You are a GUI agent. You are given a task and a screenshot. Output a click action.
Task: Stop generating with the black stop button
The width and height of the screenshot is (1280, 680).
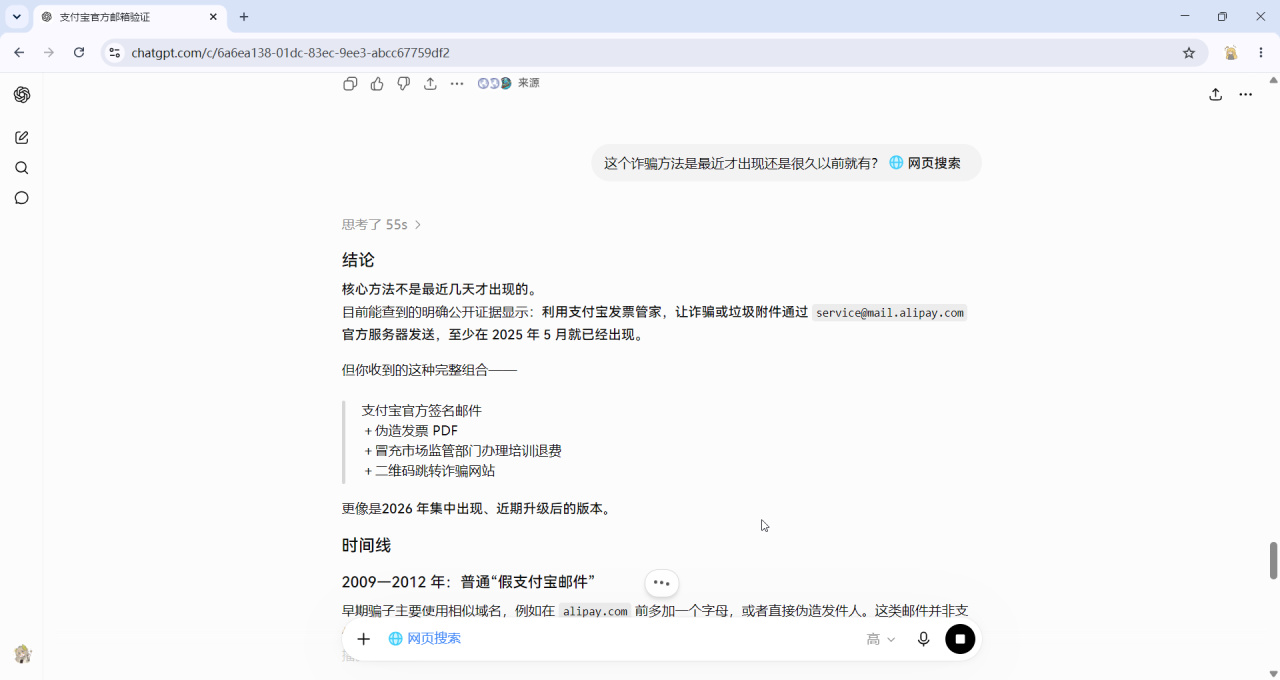click(960, 639)
